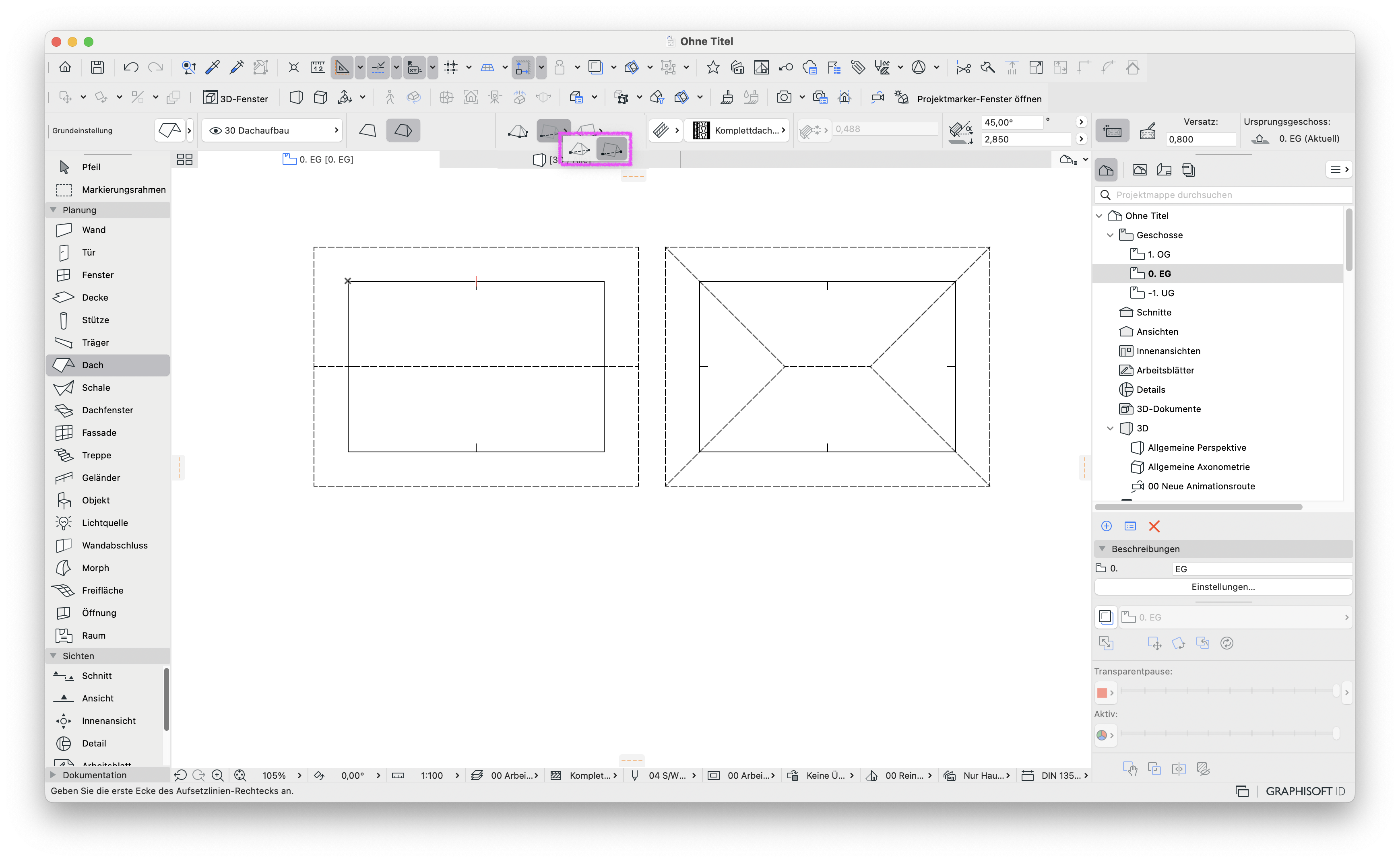Open the -1. UG story
This screenshot has height=862, width=1400.
[x=1160, y=293]
